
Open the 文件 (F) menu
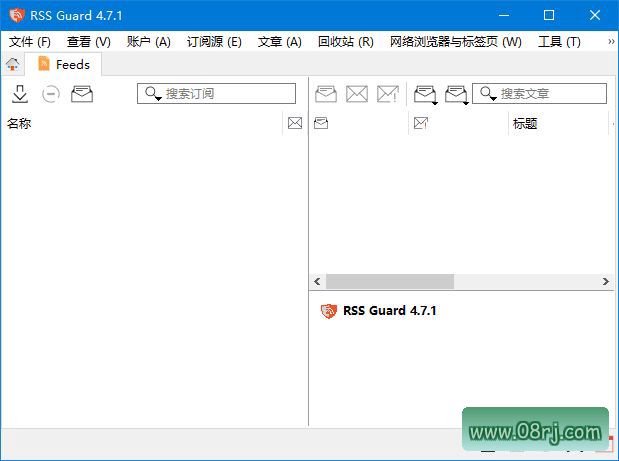[30, 41]
